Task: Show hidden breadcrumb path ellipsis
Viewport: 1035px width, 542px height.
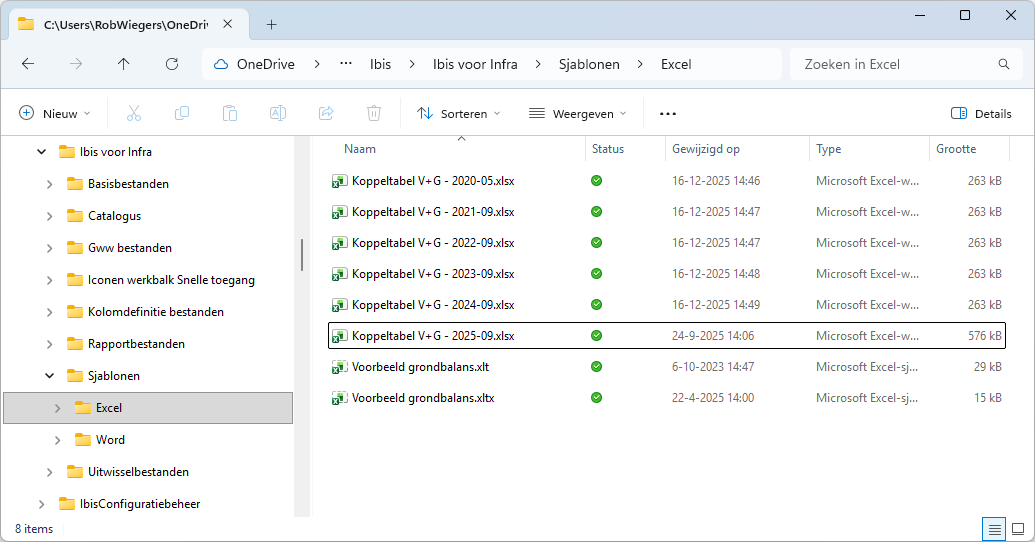Action: click(x=346, y=64)
